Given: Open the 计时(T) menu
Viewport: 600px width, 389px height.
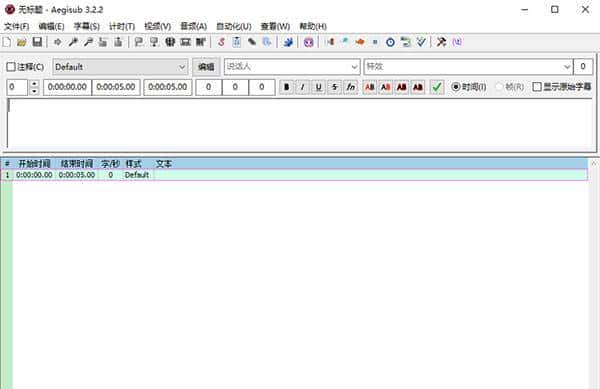Looking at the screenshot, I should (x=122, y=26).
